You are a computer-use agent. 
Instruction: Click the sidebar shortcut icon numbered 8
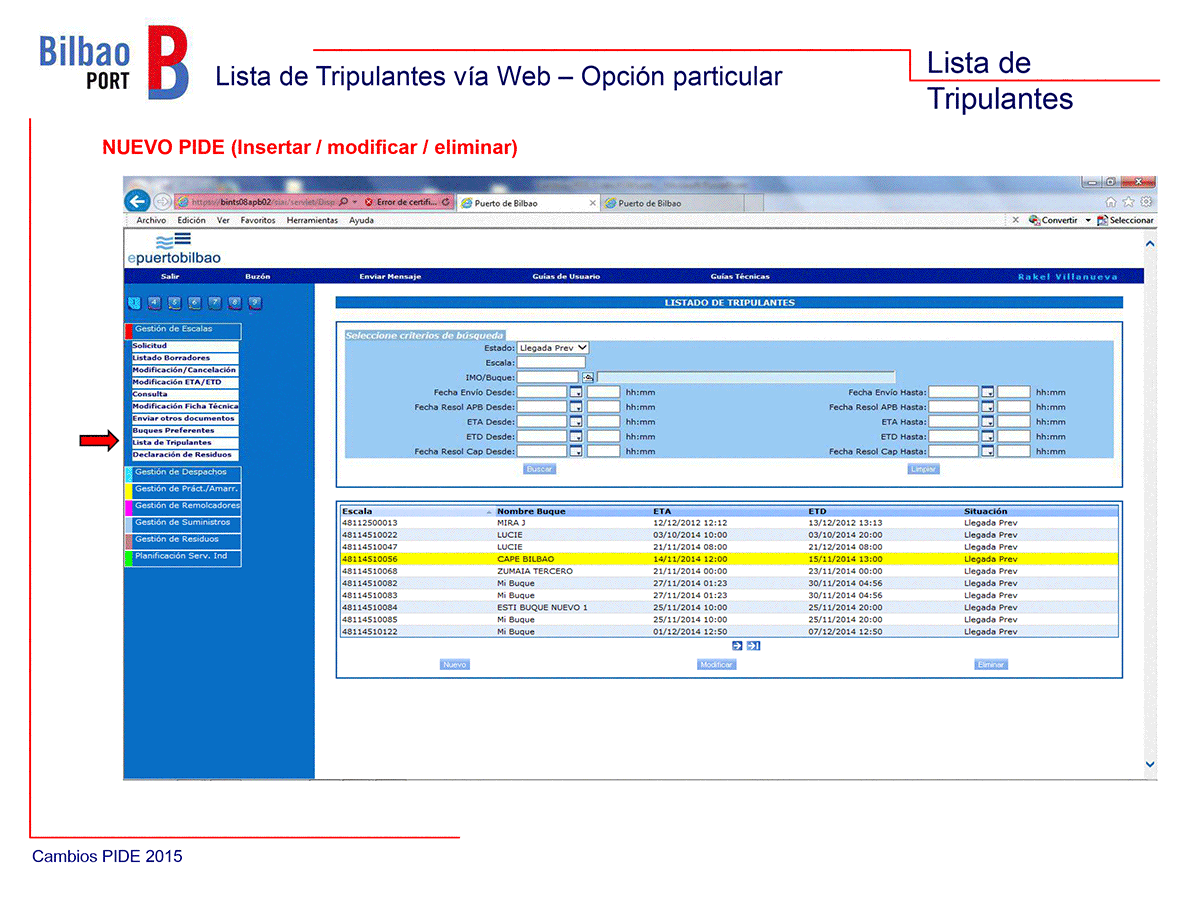pos(234,303)
